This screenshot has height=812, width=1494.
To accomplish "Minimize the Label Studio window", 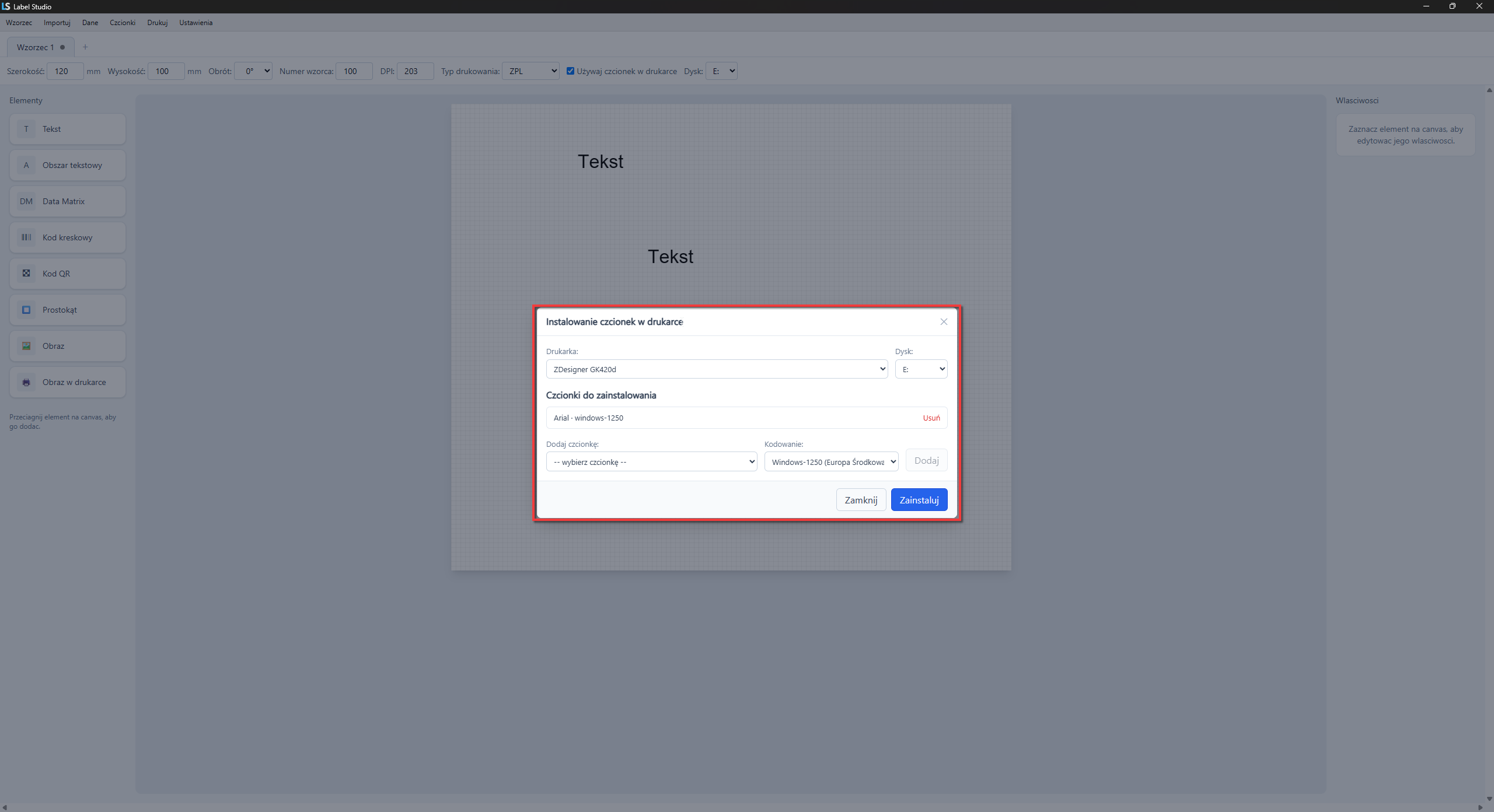I will (1426, 6).
